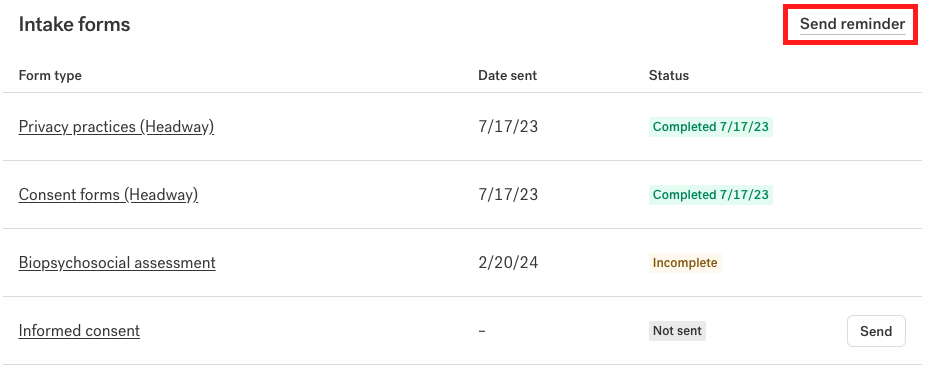Open the Consent forms (Headway) link
This screenshot has width=941, height=380.
(109, 195)
